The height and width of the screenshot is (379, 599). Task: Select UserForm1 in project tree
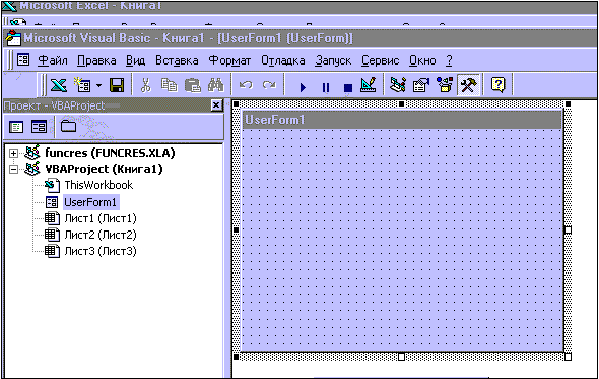pos(91,202)
